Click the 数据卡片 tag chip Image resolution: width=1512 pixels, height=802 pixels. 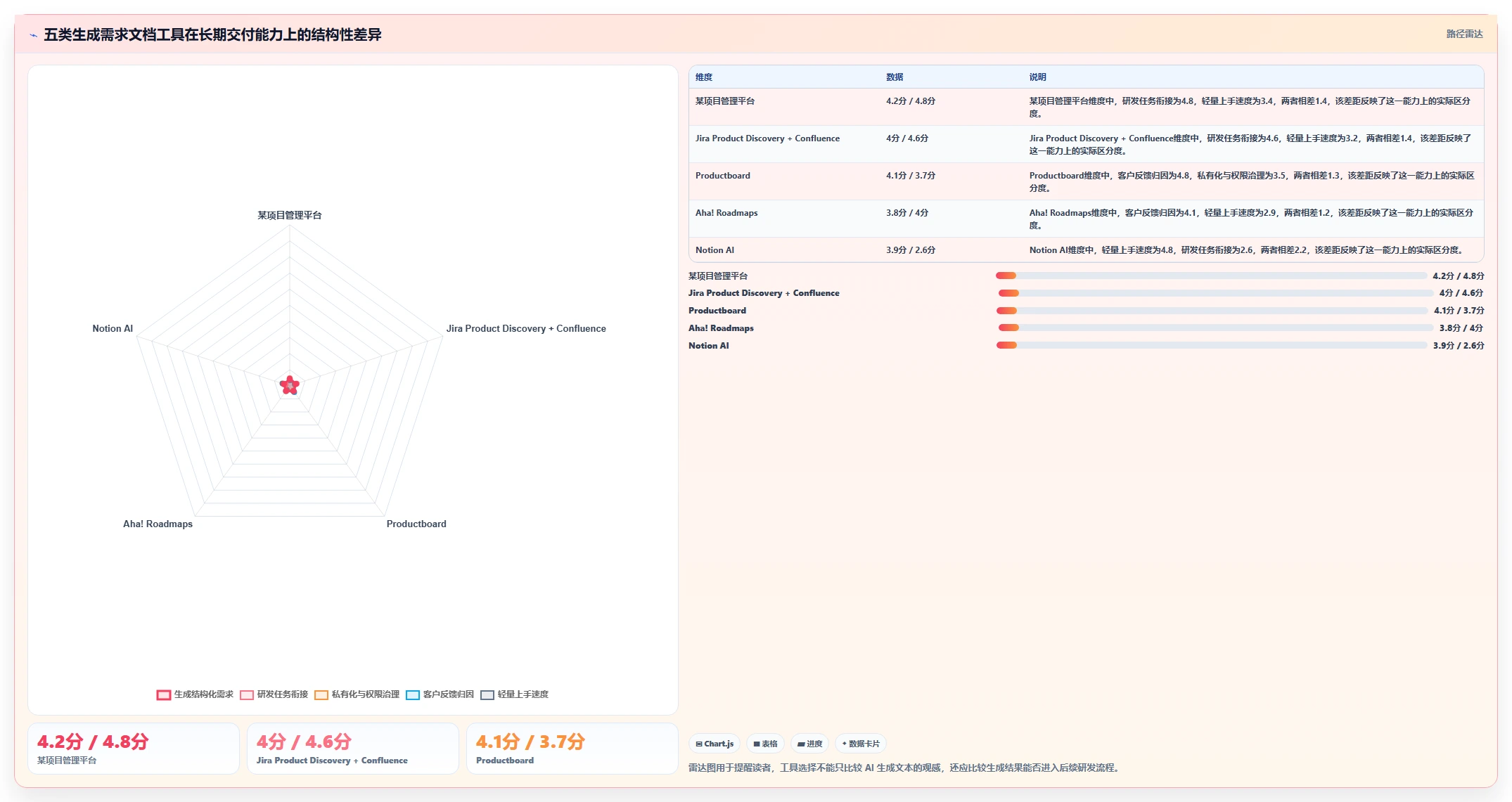coord(861,744)
